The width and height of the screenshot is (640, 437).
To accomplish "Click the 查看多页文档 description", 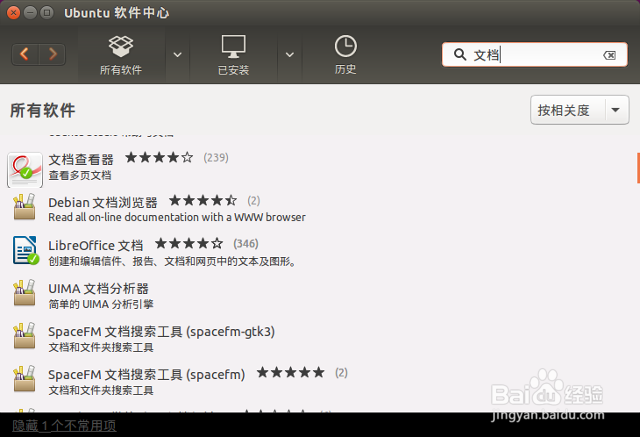I will [80, 175].
